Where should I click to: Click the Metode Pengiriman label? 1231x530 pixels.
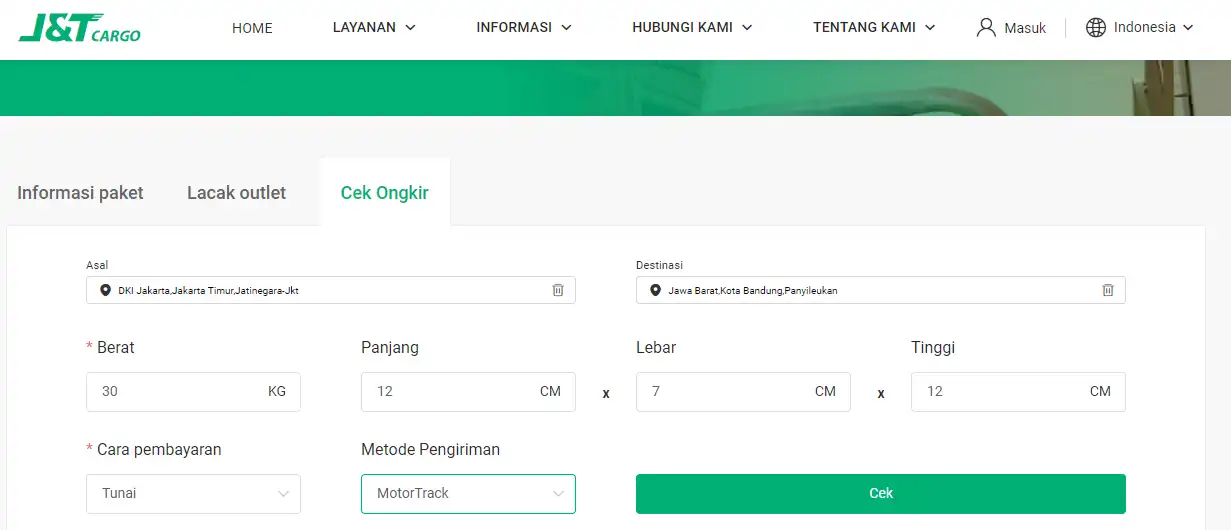pos(430,450)
